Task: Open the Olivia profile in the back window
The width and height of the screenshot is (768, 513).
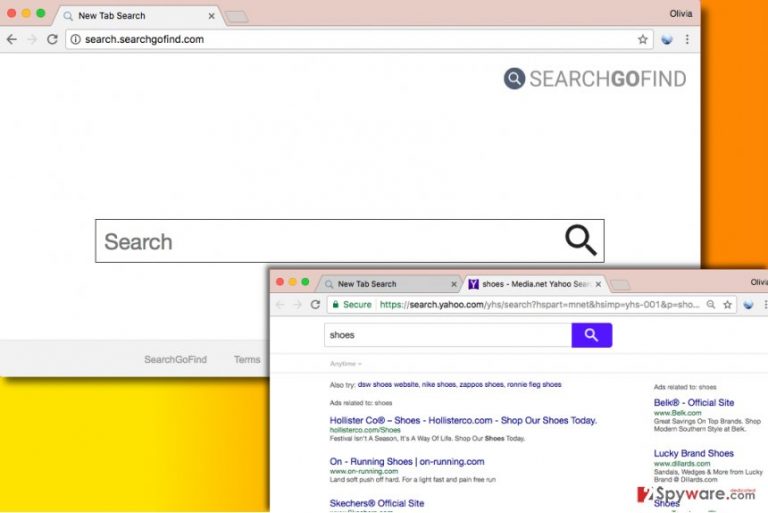Action: (x=681, y=14)
